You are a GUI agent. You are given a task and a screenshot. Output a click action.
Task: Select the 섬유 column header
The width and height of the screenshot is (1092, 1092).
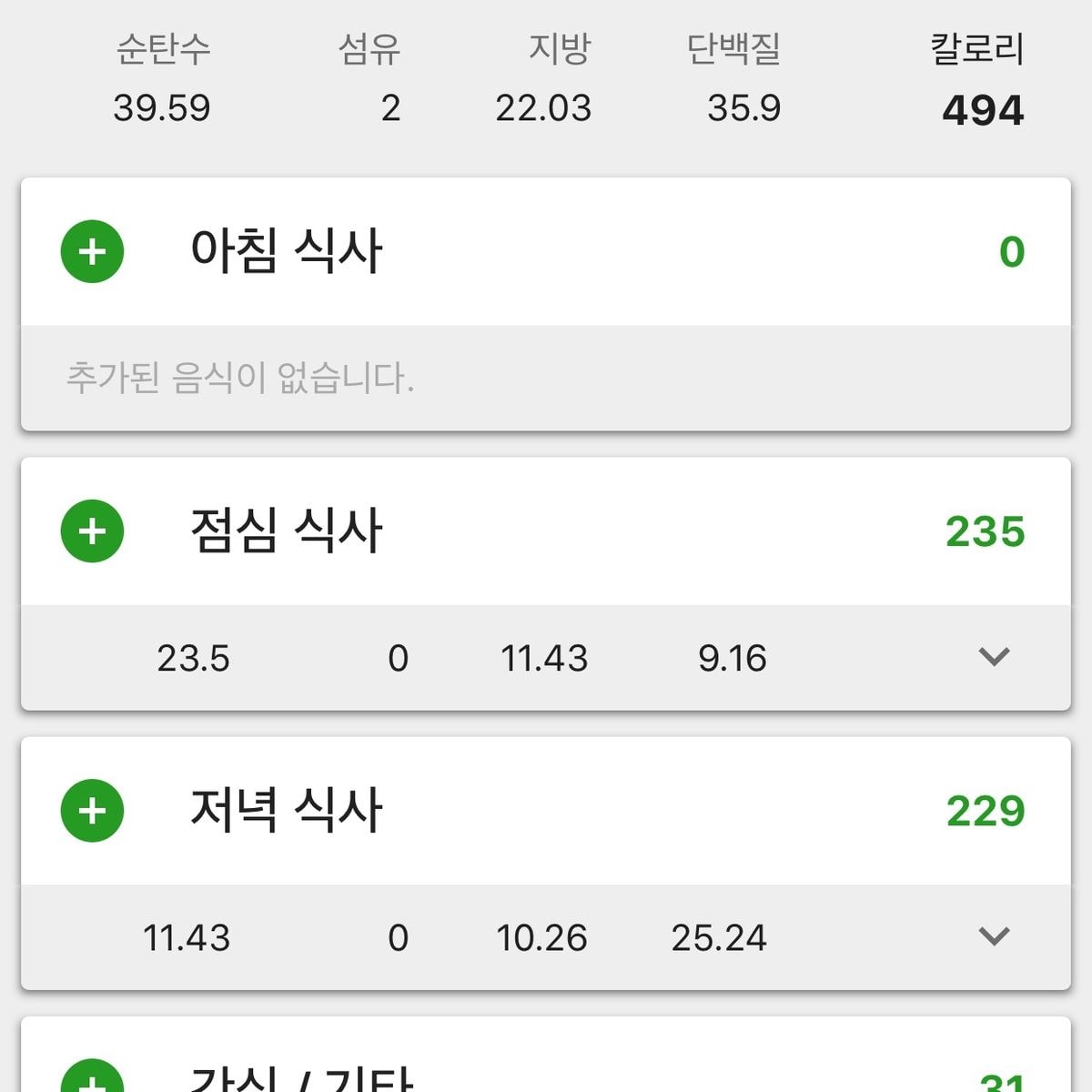point(369,49)
